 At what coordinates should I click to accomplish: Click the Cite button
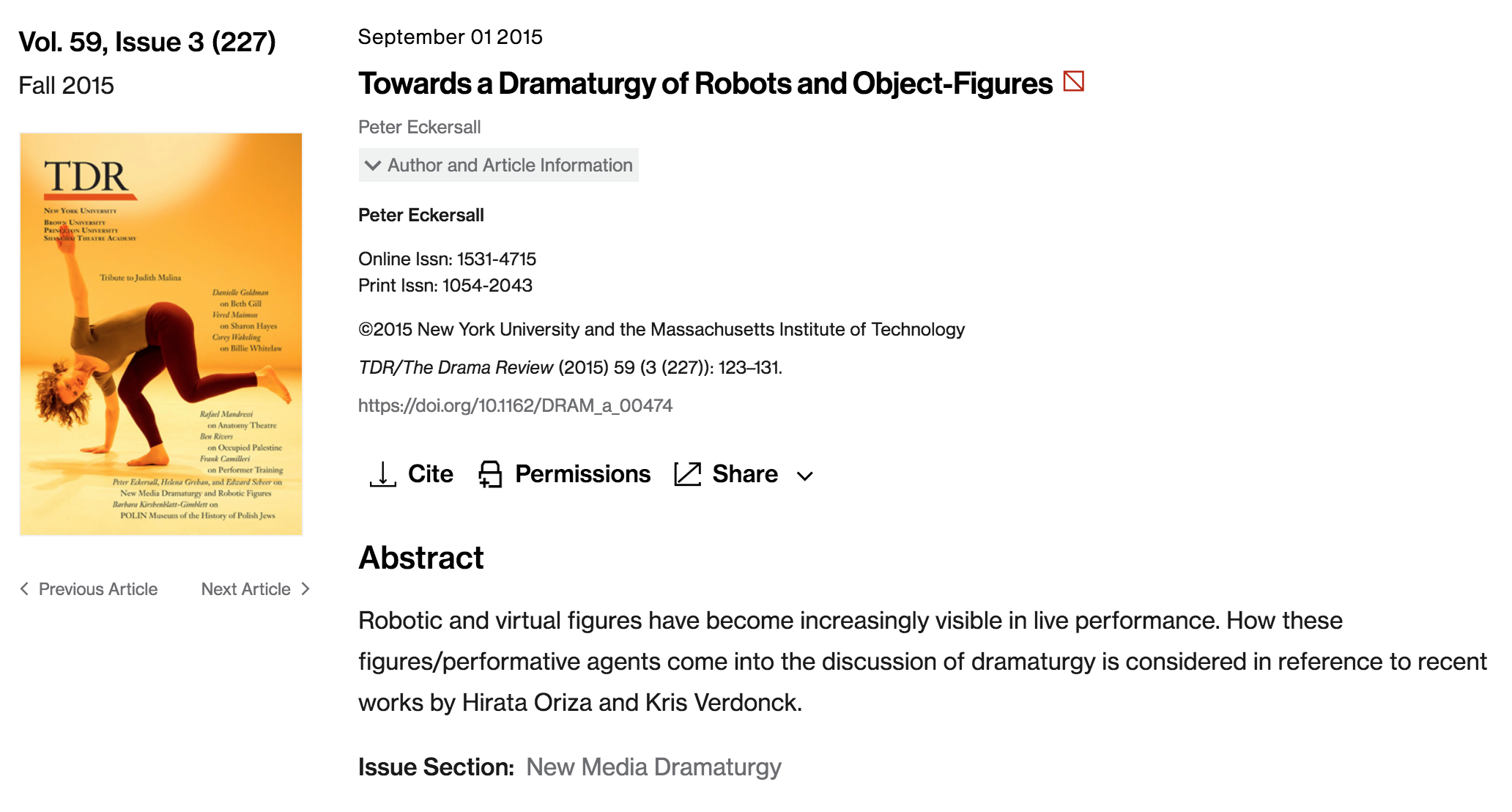430,474
